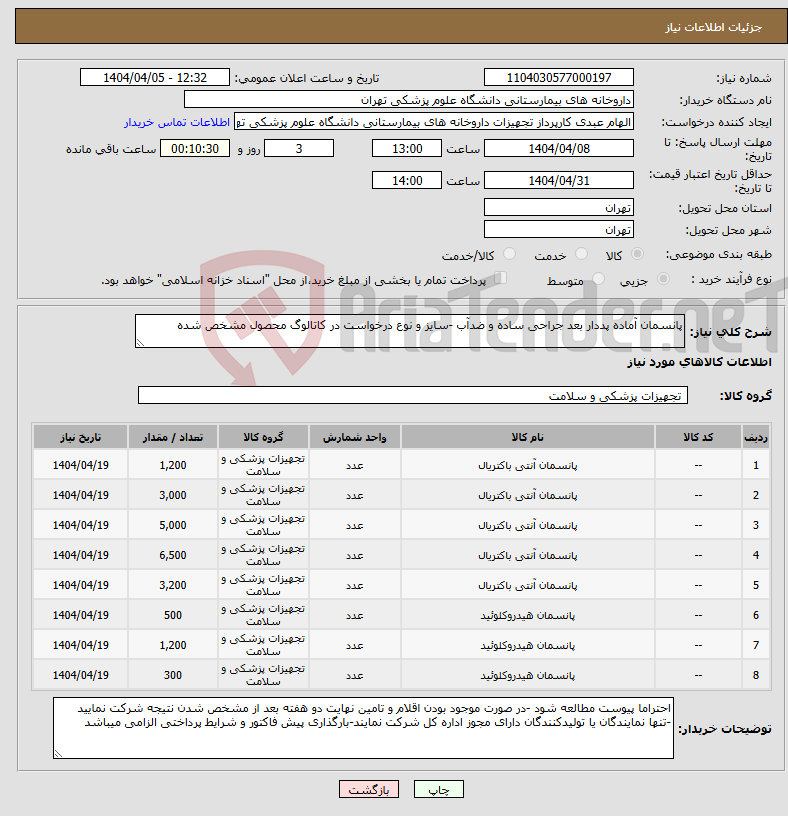Select the کالا/خدمت radio button
The image size is (788, 816).
pos(510,254)
